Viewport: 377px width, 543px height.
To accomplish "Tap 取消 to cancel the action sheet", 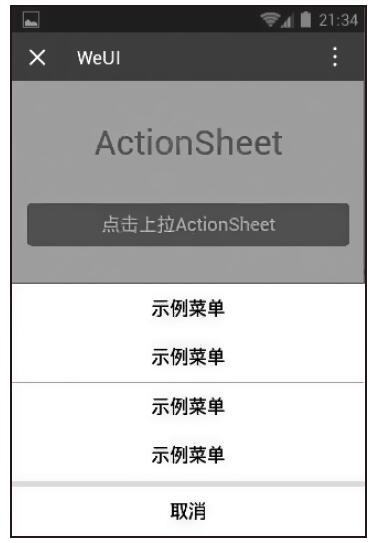I will click(188, 511).
